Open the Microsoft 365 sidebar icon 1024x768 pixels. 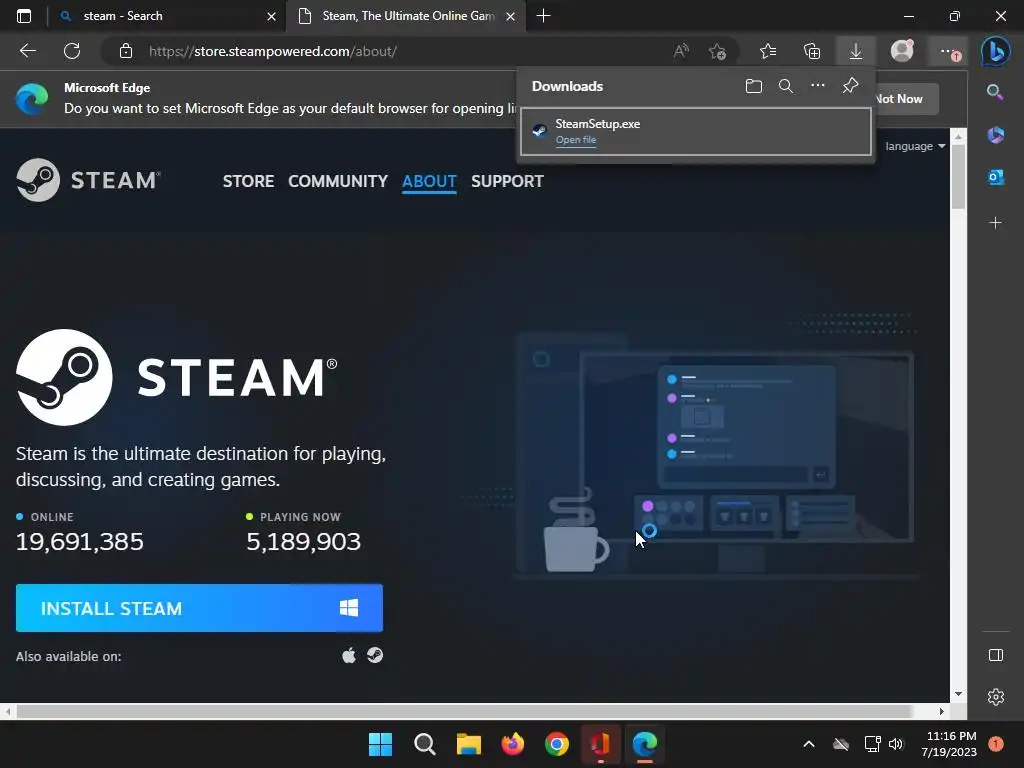(995, 135)
